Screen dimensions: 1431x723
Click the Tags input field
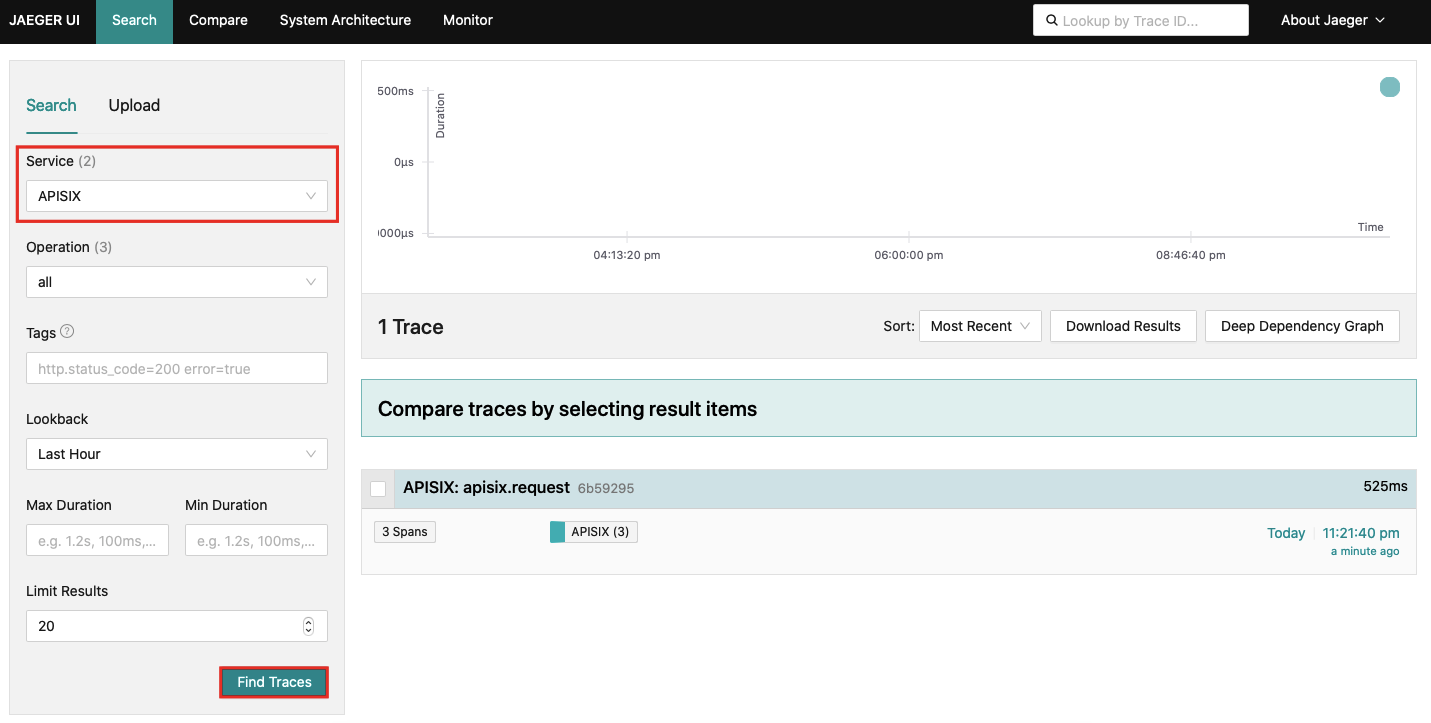[177, 368]
